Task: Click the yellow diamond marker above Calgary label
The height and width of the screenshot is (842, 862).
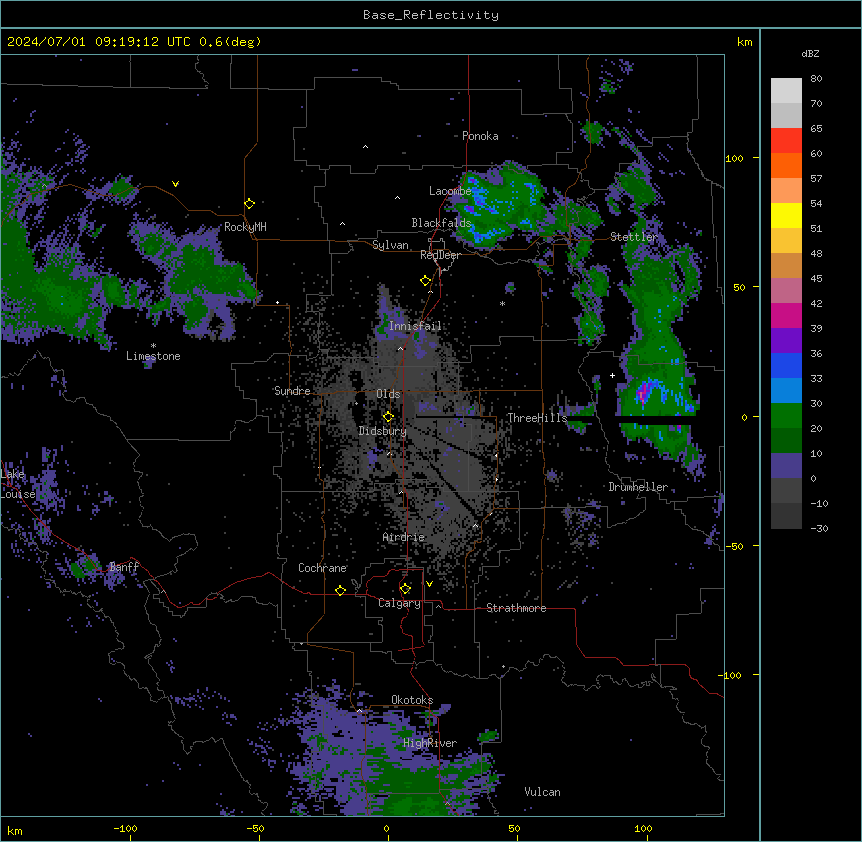Action: click(405, 589)
